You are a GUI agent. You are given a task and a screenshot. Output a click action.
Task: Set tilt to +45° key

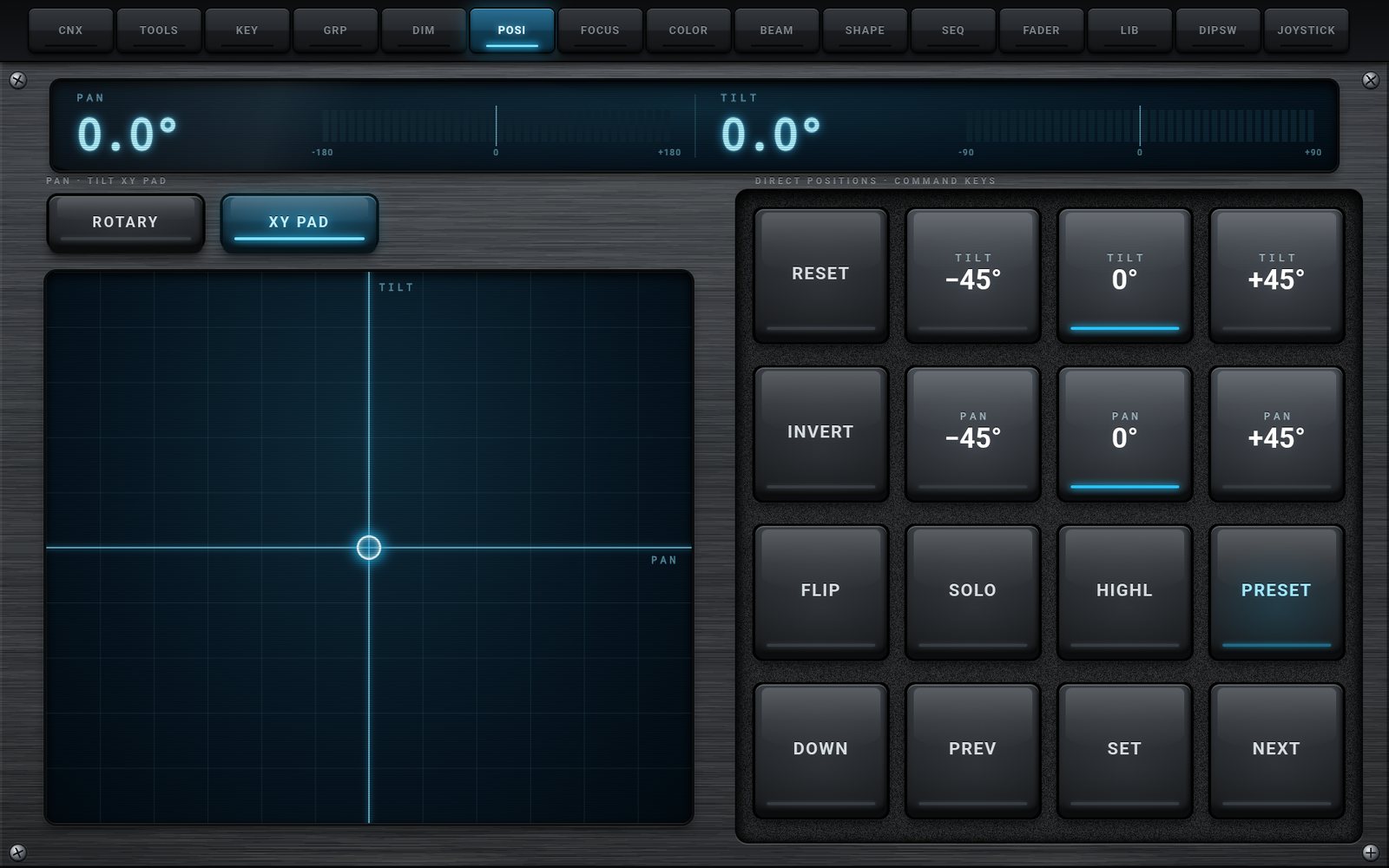[1276, 274]
